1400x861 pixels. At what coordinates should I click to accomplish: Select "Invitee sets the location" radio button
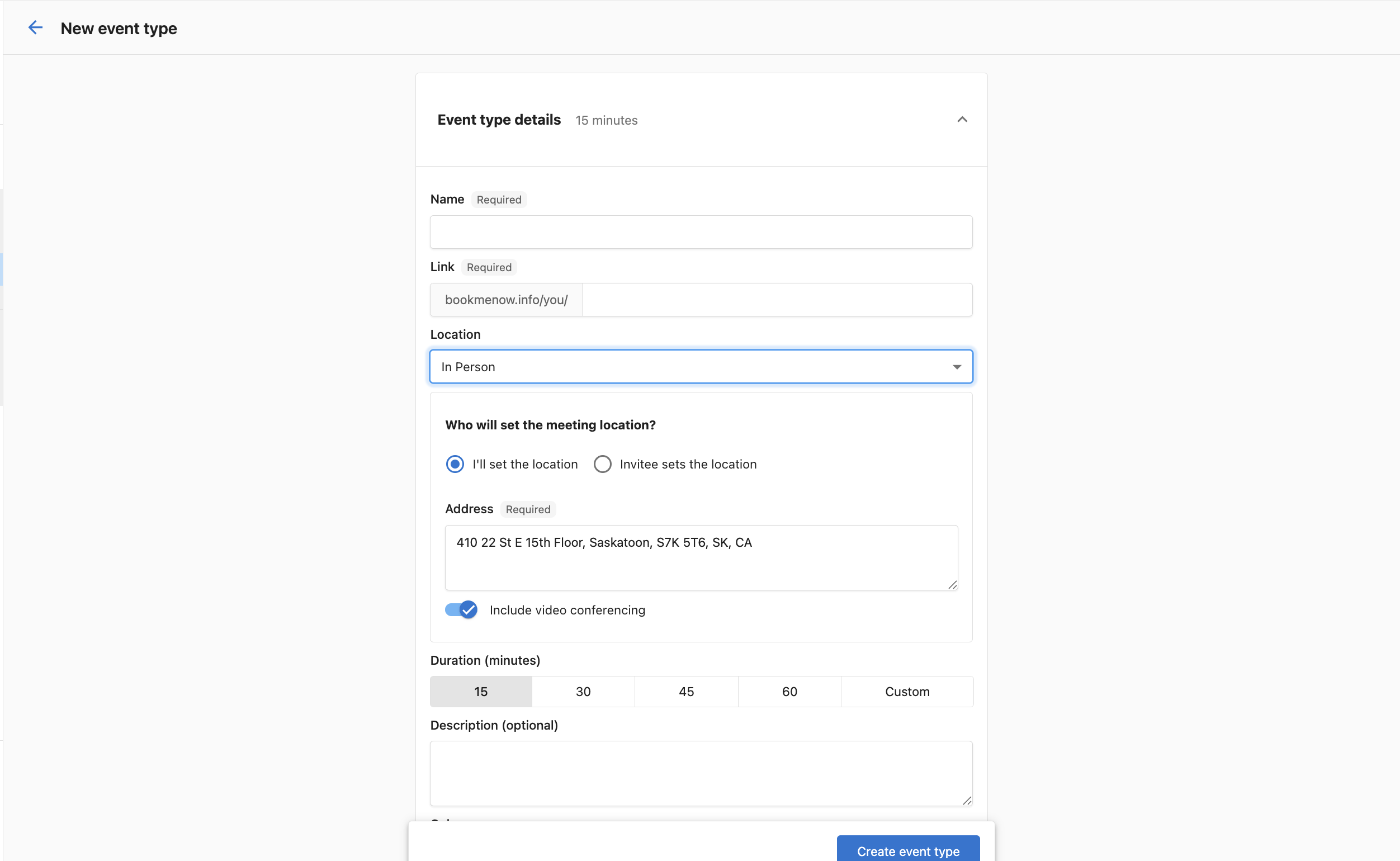click(602, 465)
